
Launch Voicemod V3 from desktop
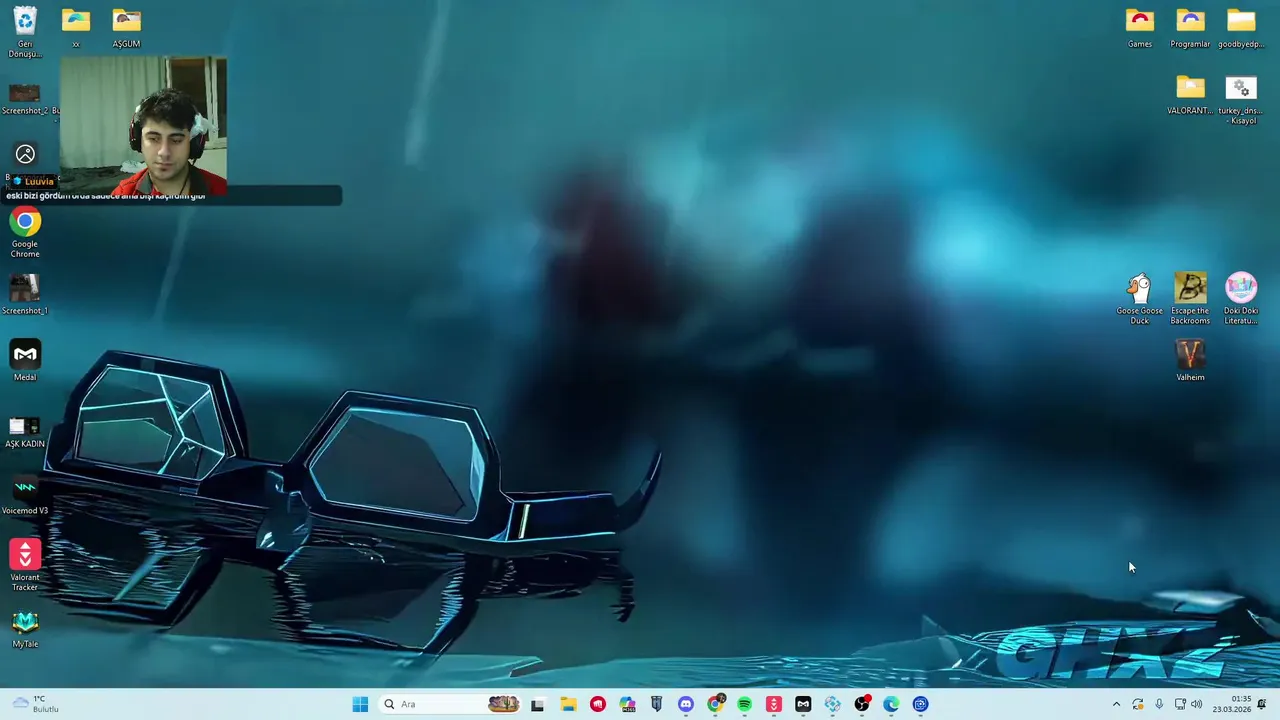pos(25,494)
